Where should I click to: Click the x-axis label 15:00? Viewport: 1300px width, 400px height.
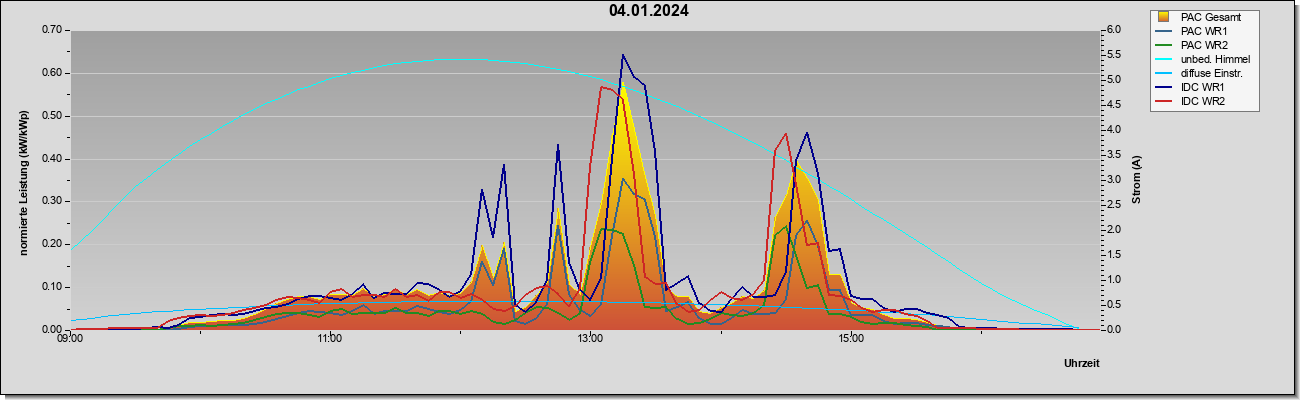tap(850, 339)
